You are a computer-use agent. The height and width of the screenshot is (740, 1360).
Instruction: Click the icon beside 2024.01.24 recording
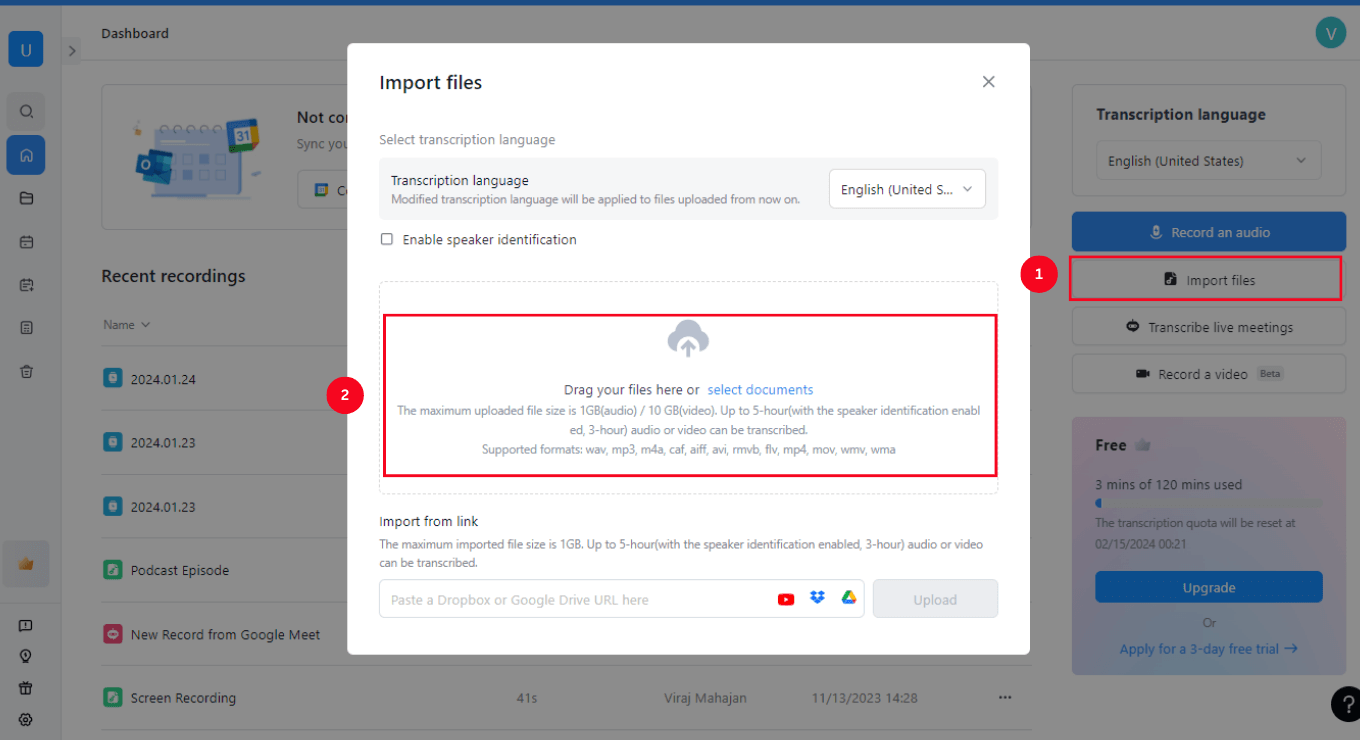113,379
